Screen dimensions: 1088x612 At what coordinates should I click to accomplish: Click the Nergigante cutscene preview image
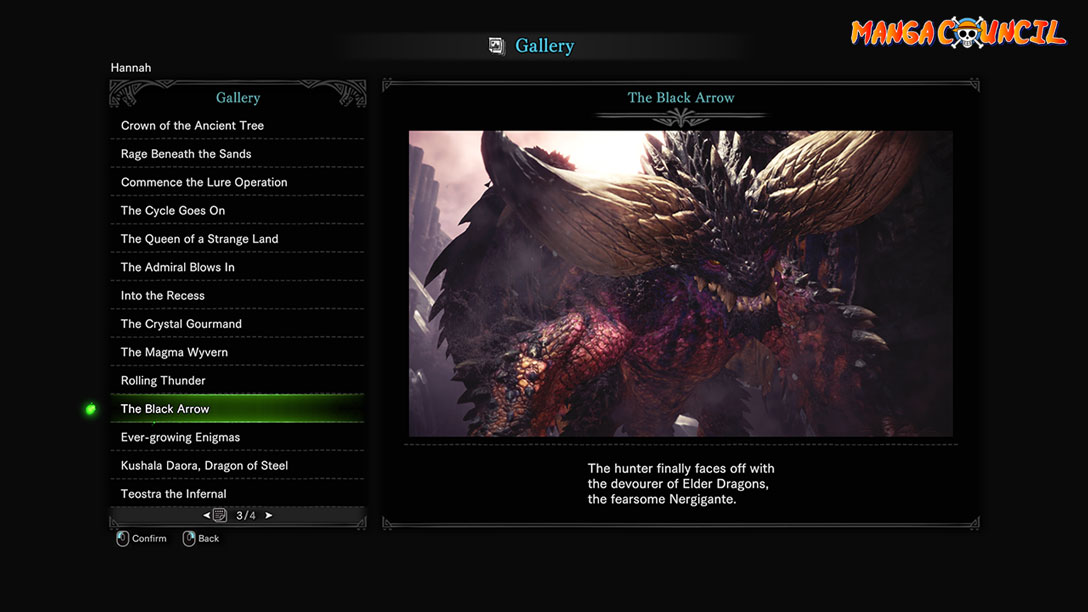[x=680, y=284]
